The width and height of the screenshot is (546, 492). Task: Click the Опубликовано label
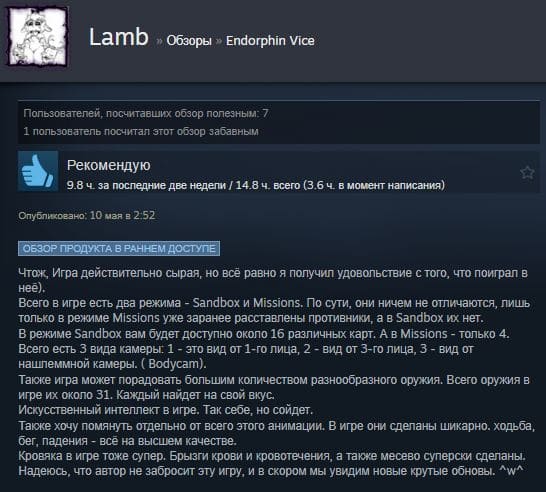click(52, 216)
